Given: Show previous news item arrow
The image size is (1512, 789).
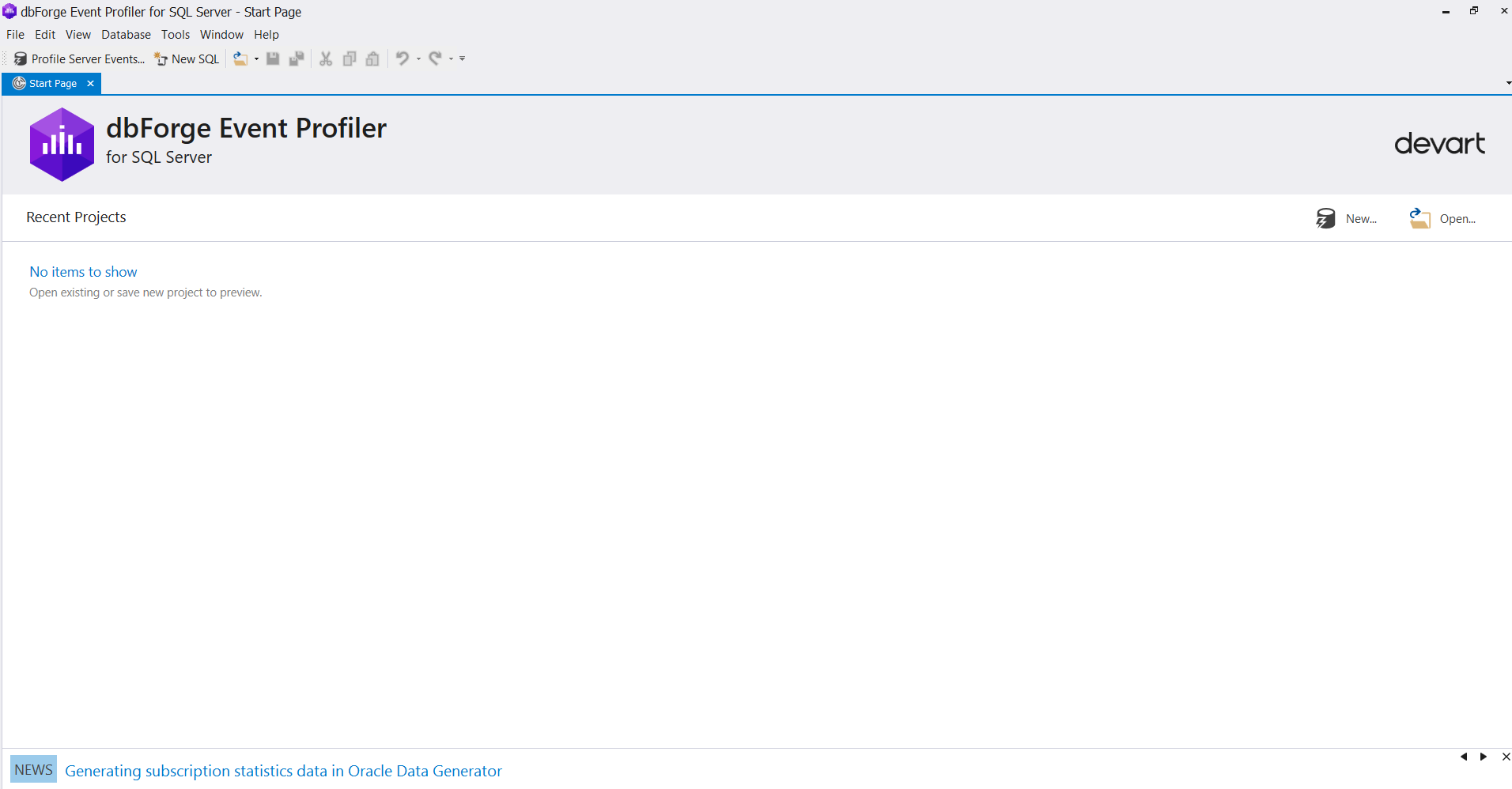Looking at the screenshot, I should point(1464,757).
